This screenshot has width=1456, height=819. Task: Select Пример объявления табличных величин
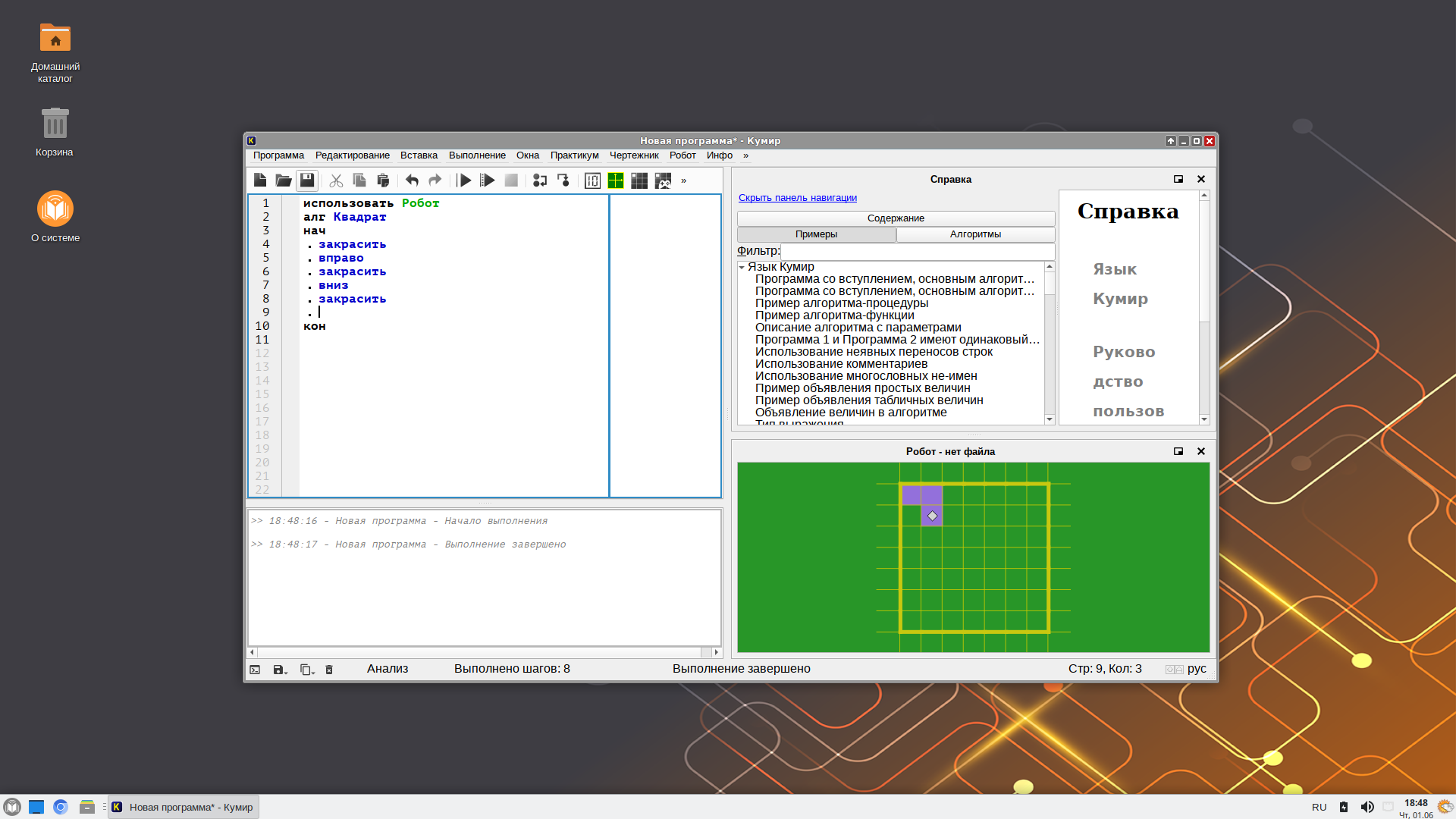(x=869, y=400)
